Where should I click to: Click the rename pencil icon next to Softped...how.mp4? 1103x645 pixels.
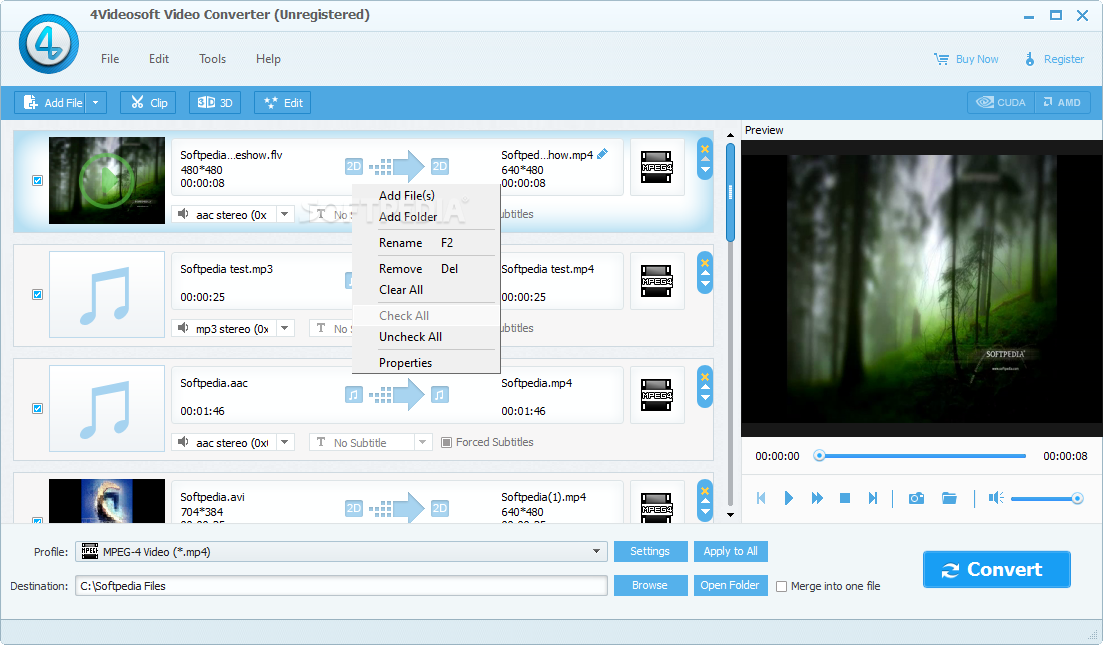tap(601, 154)
